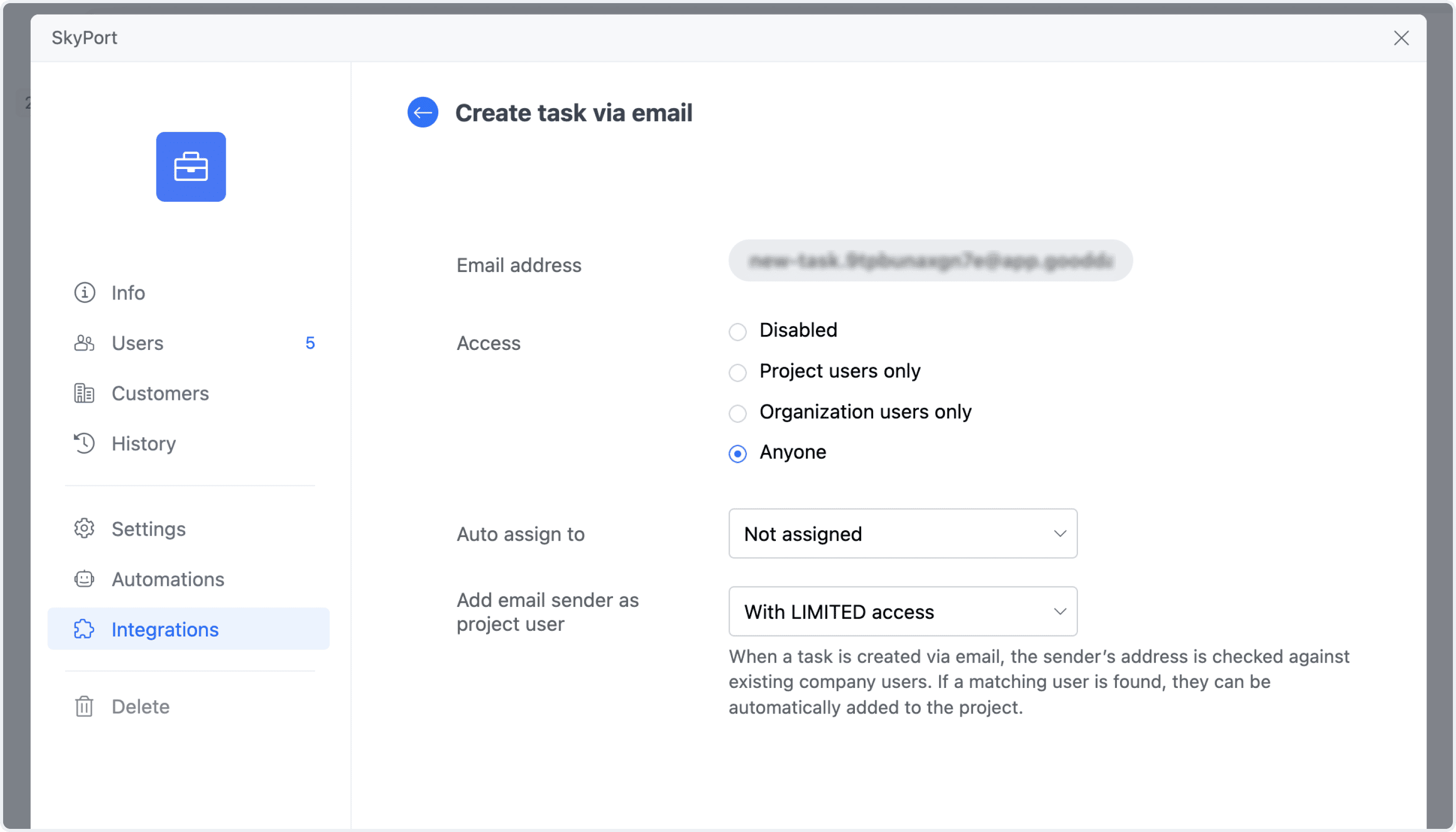Click Delete at the sidebar bottom
The image size is (1456, 832).
coord(140,706)
